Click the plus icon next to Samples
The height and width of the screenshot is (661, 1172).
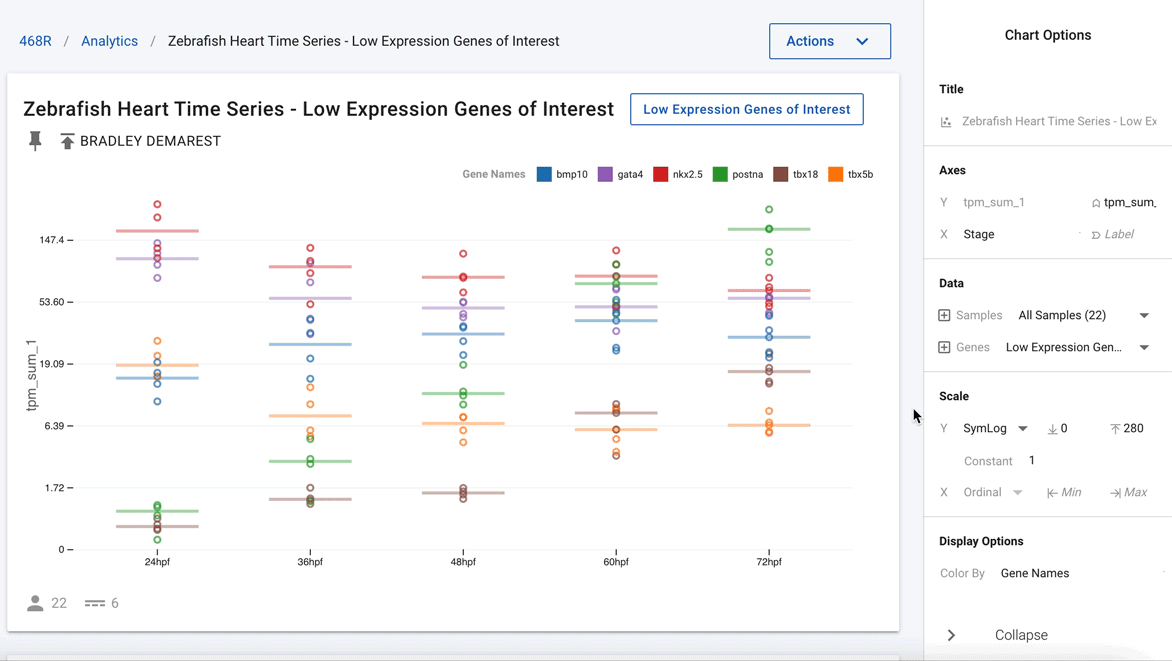click(944, 316)
